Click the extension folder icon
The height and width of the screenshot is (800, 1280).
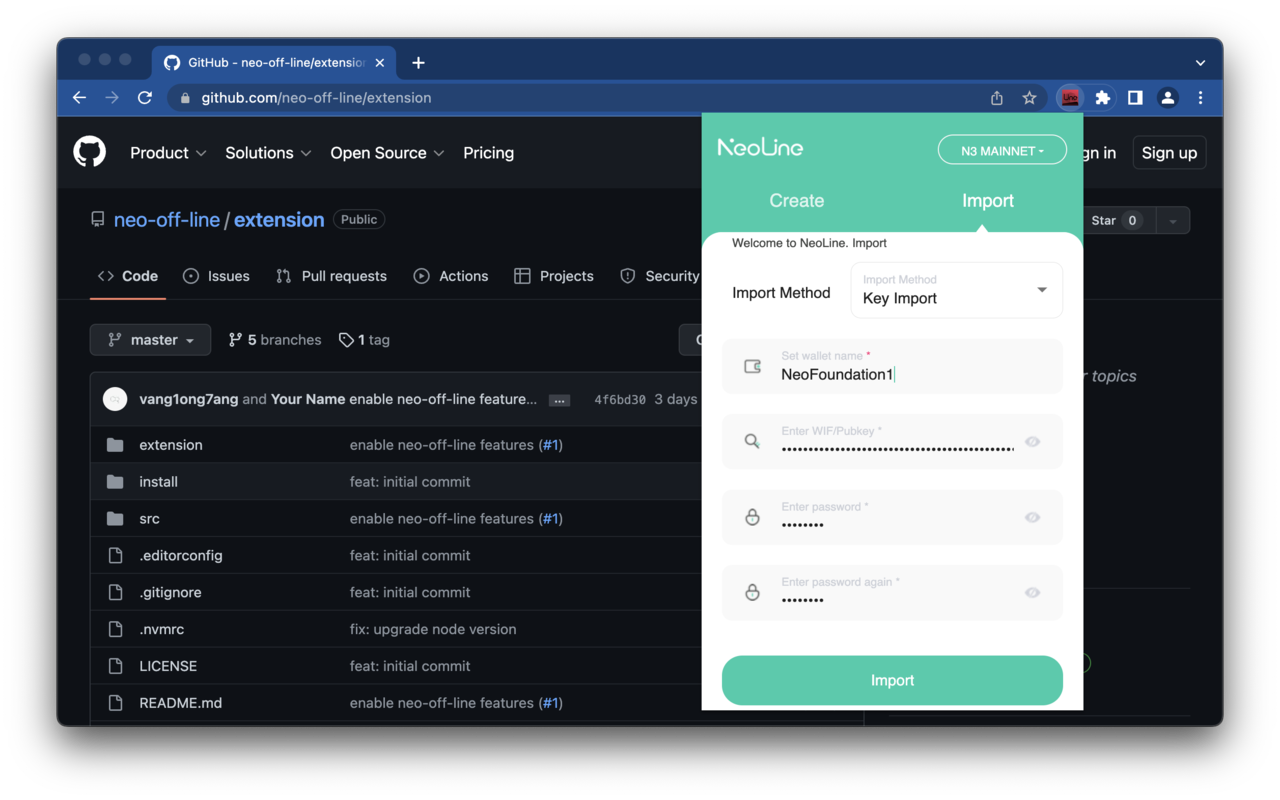tap(115, 445)
